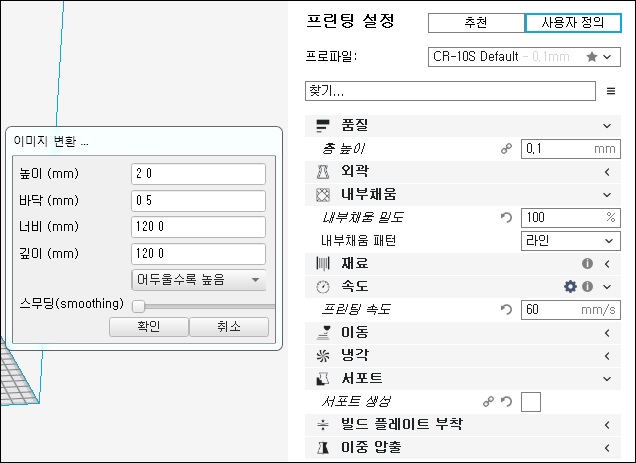Viewport: 636px width, 463px height.
Task: Reset 프린팅 속도 with its revert arrow
Action: tap(506, 310)
